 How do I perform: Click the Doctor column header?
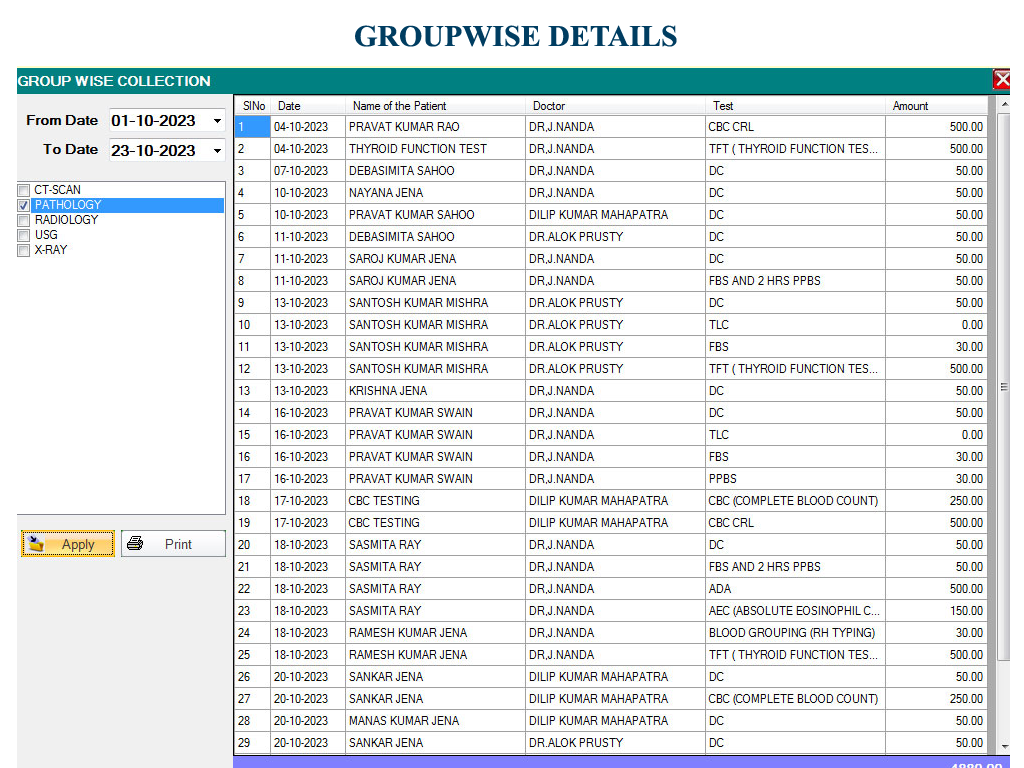tap(549, 106)
